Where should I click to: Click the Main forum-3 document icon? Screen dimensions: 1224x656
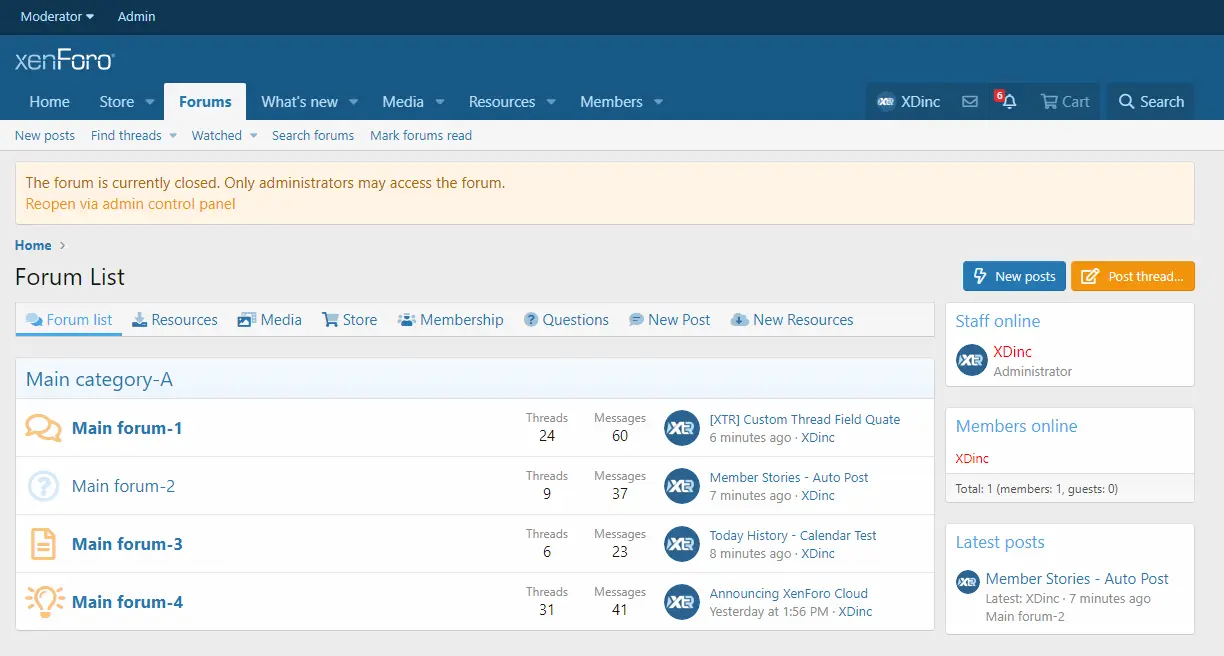43,544
